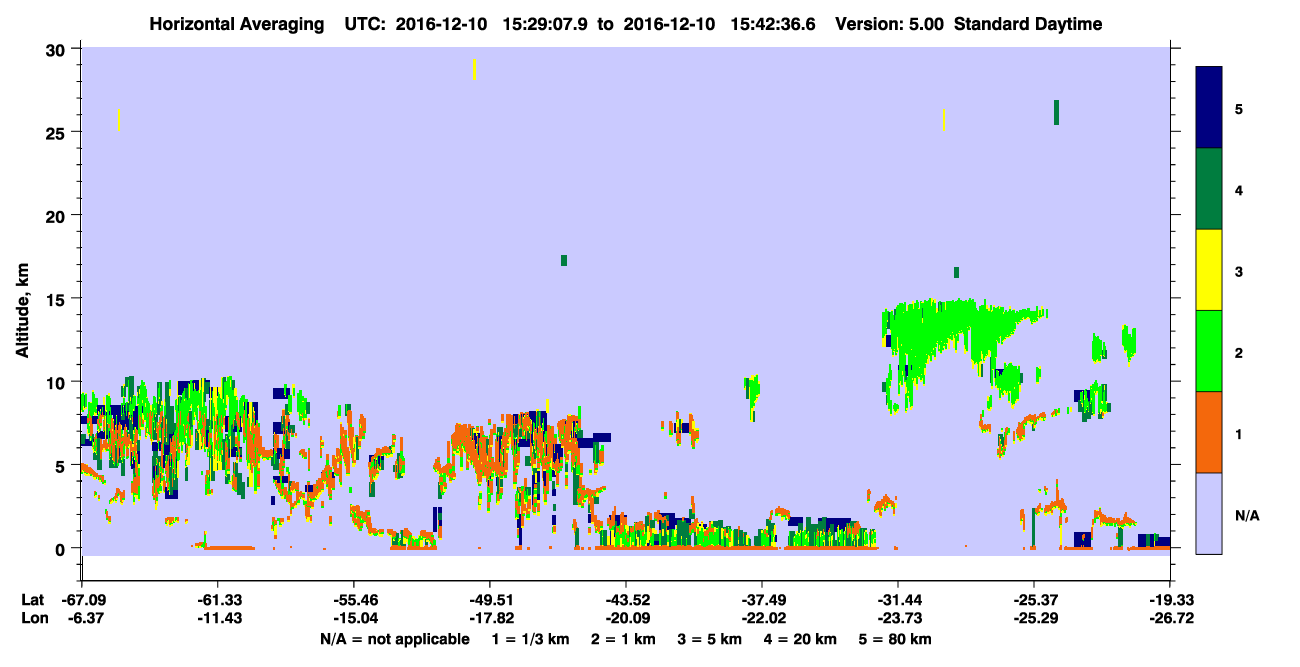Click the dark green level 4 color swatch

[1209, 189]
